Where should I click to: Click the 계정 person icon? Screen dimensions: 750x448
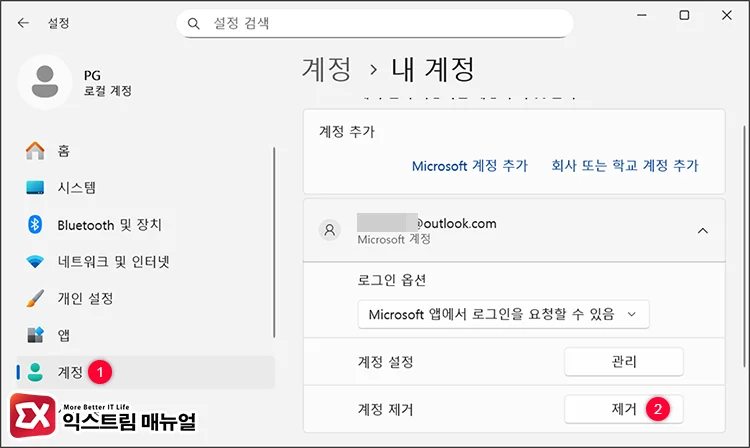(x=35, y=372)
